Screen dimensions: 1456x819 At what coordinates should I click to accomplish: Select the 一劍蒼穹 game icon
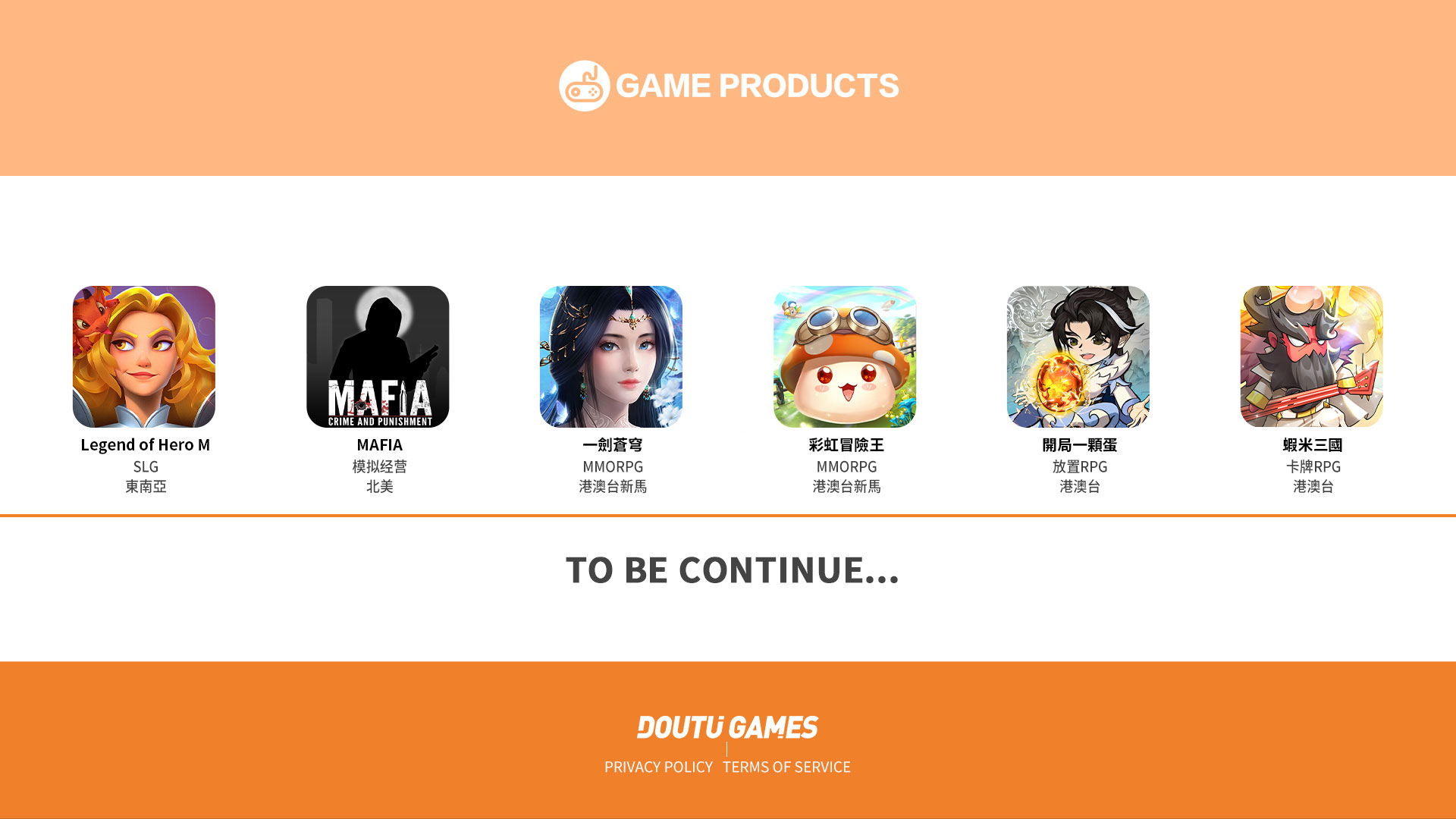pyautogui.click(x=611, y=356)
